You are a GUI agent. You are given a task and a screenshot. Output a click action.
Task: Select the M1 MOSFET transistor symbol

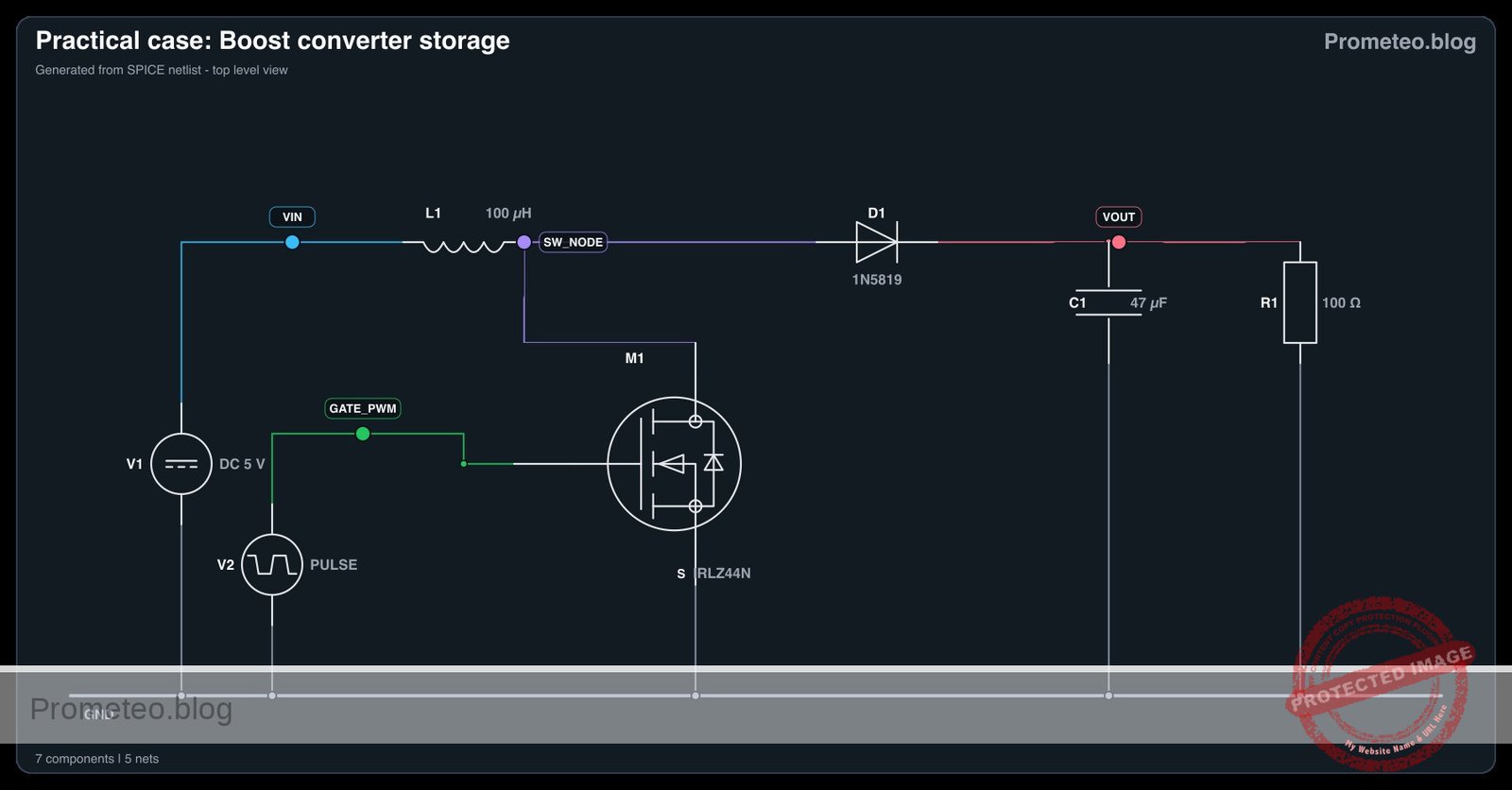(x=674, y=464)
